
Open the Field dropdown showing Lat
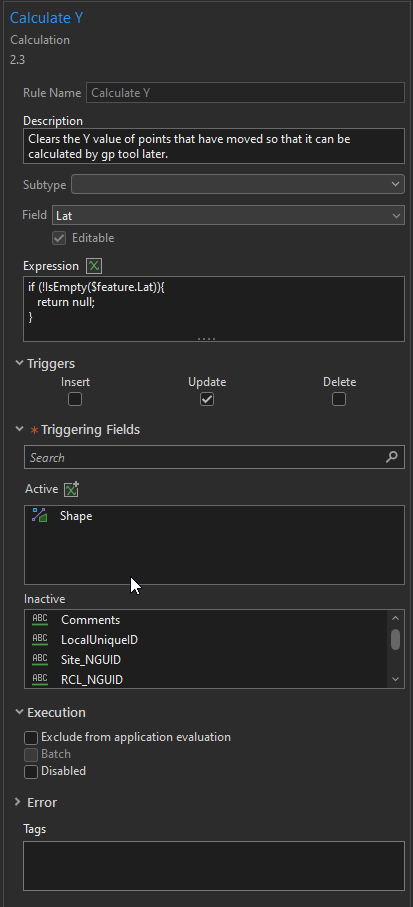pos(228,216)
